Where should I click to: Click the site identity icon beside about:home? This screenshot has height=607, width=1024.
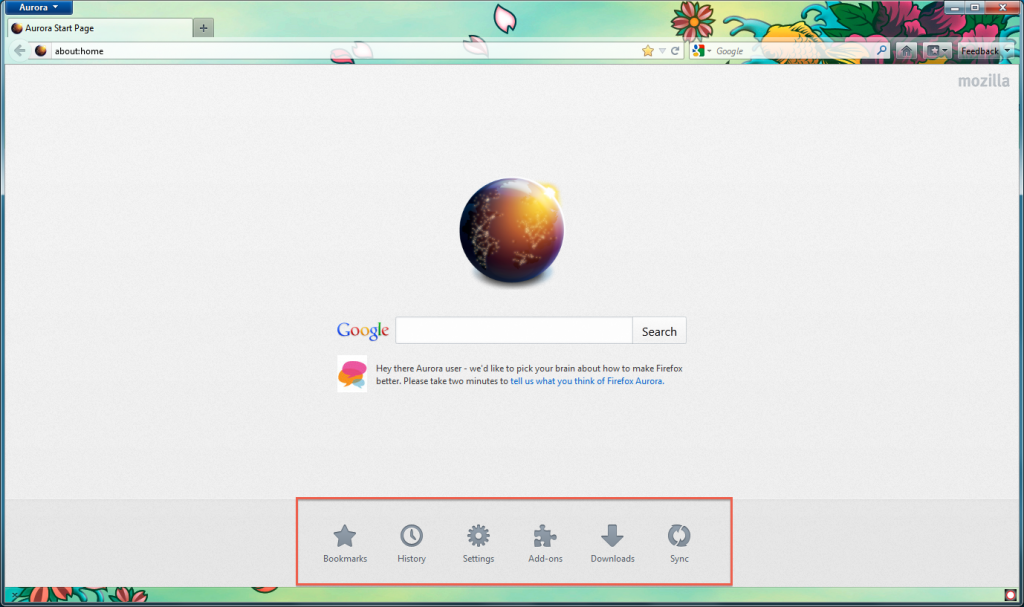point(40,50)
